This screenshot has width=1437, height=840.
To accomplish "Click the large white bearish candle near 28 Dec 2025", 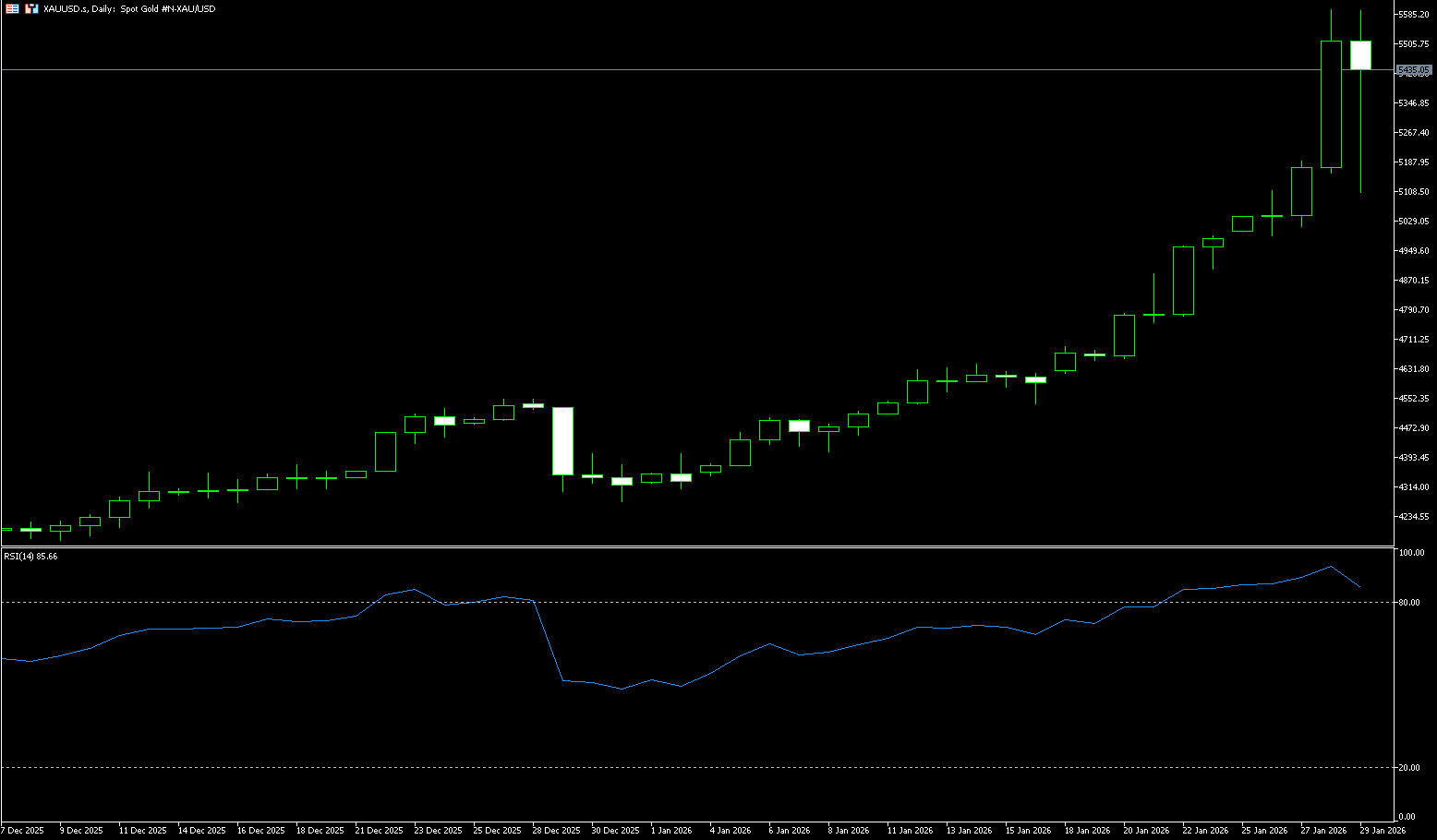I will [x=562, y=440].
